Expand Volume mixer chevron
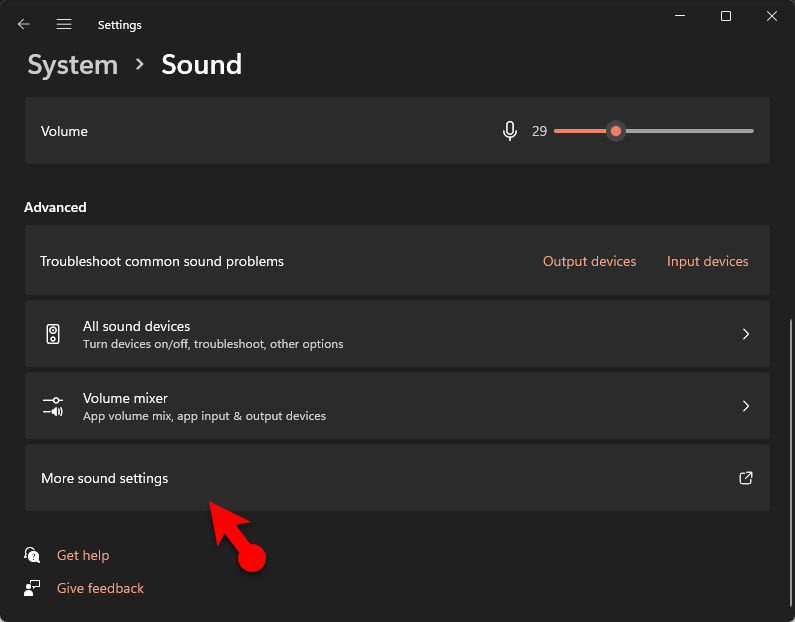 point(746,406)
